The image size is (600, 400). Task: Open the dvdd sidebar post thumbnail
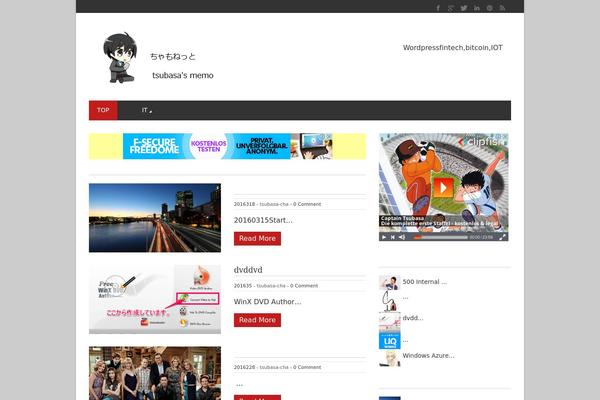pos(390,322)
